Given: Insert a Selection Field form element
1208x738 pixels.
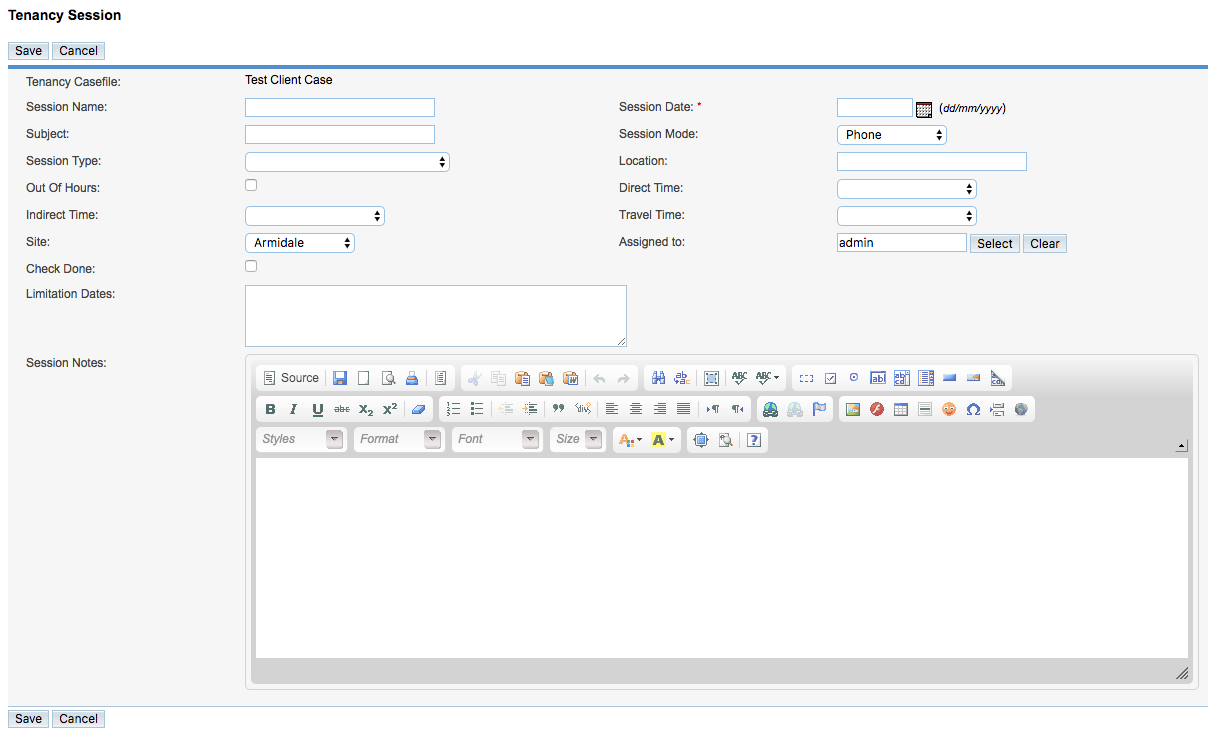Looking at the screenshot, I should pos(926,378).
